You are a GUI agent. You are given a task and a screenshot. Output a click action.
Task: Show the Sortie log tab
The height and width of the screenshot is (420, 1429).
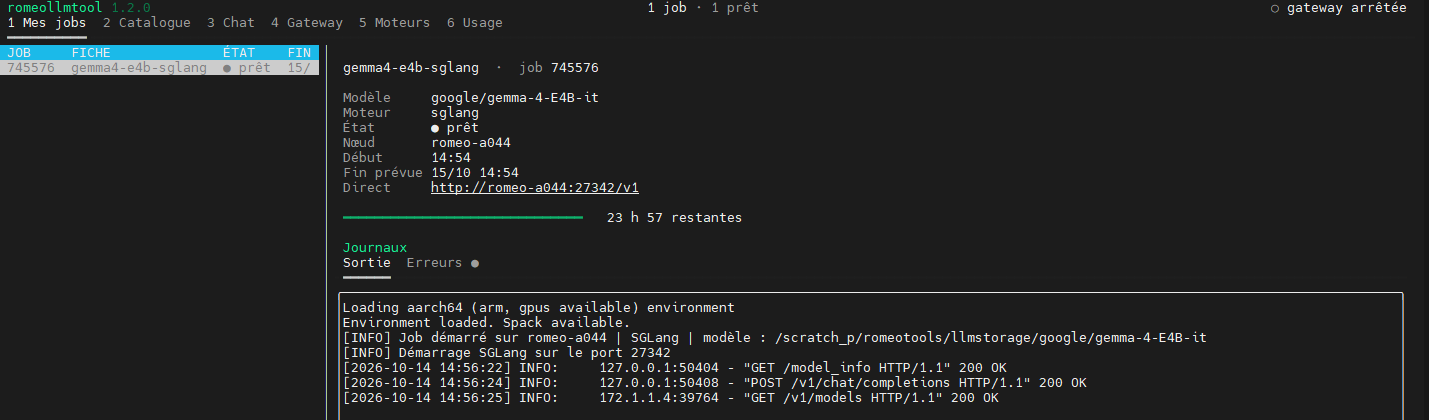(367, 263)
